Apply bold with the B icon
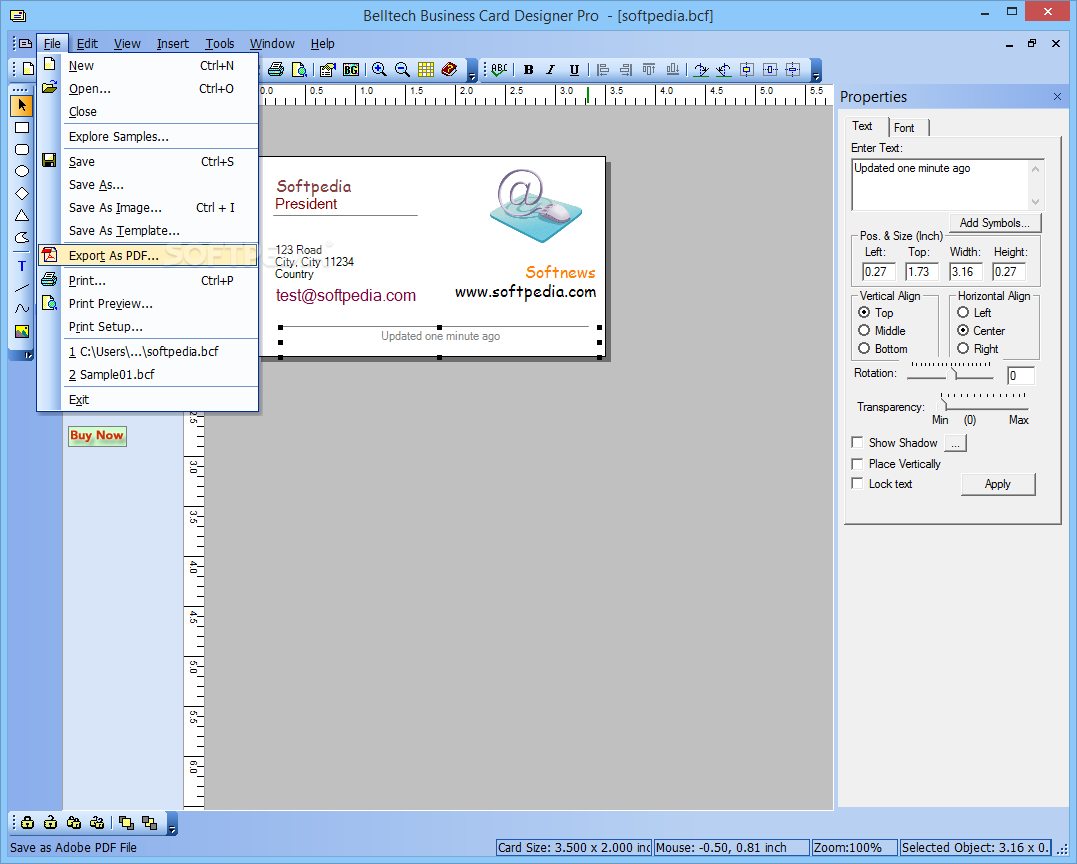The height and width of the screenshot is (864, 1077). coord(528,69)
